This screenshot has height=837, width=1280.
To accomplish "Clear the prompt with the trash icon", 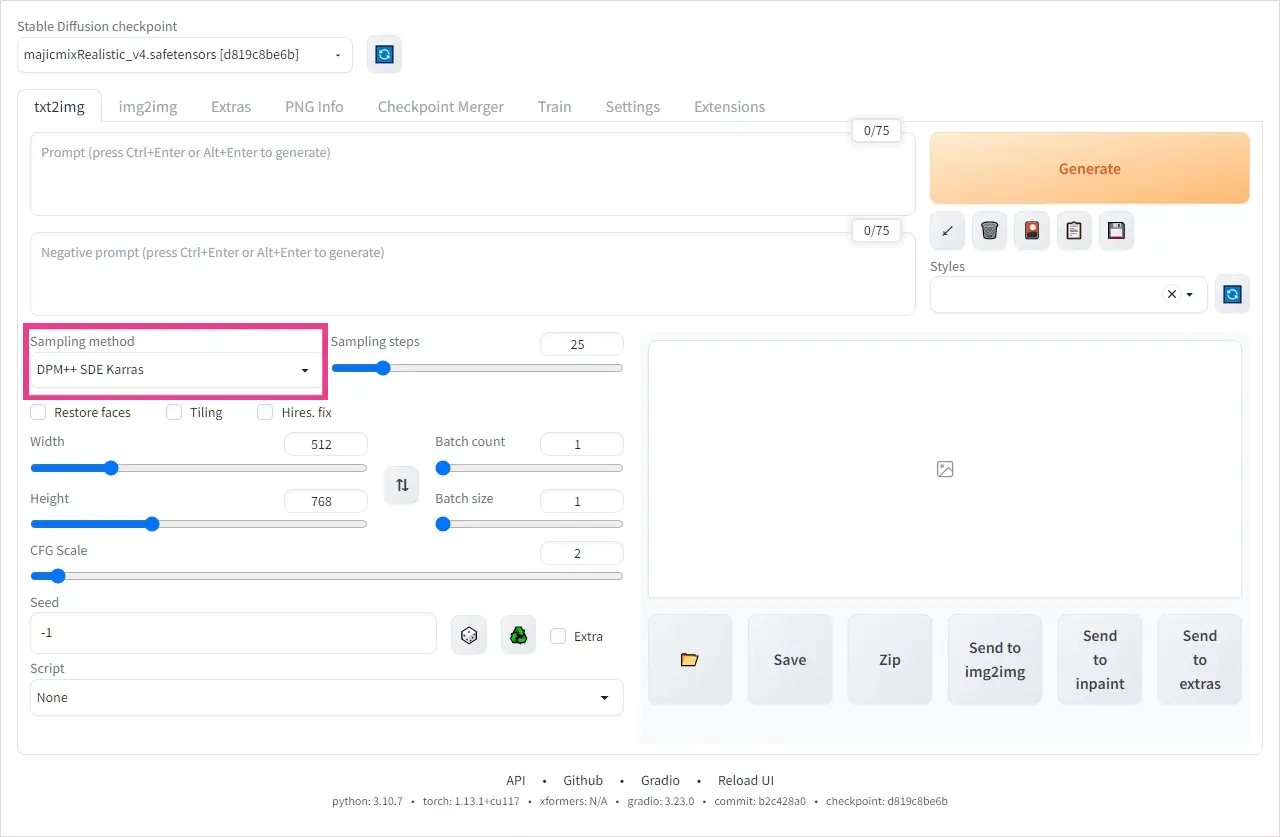I will (x=989, y=231).
